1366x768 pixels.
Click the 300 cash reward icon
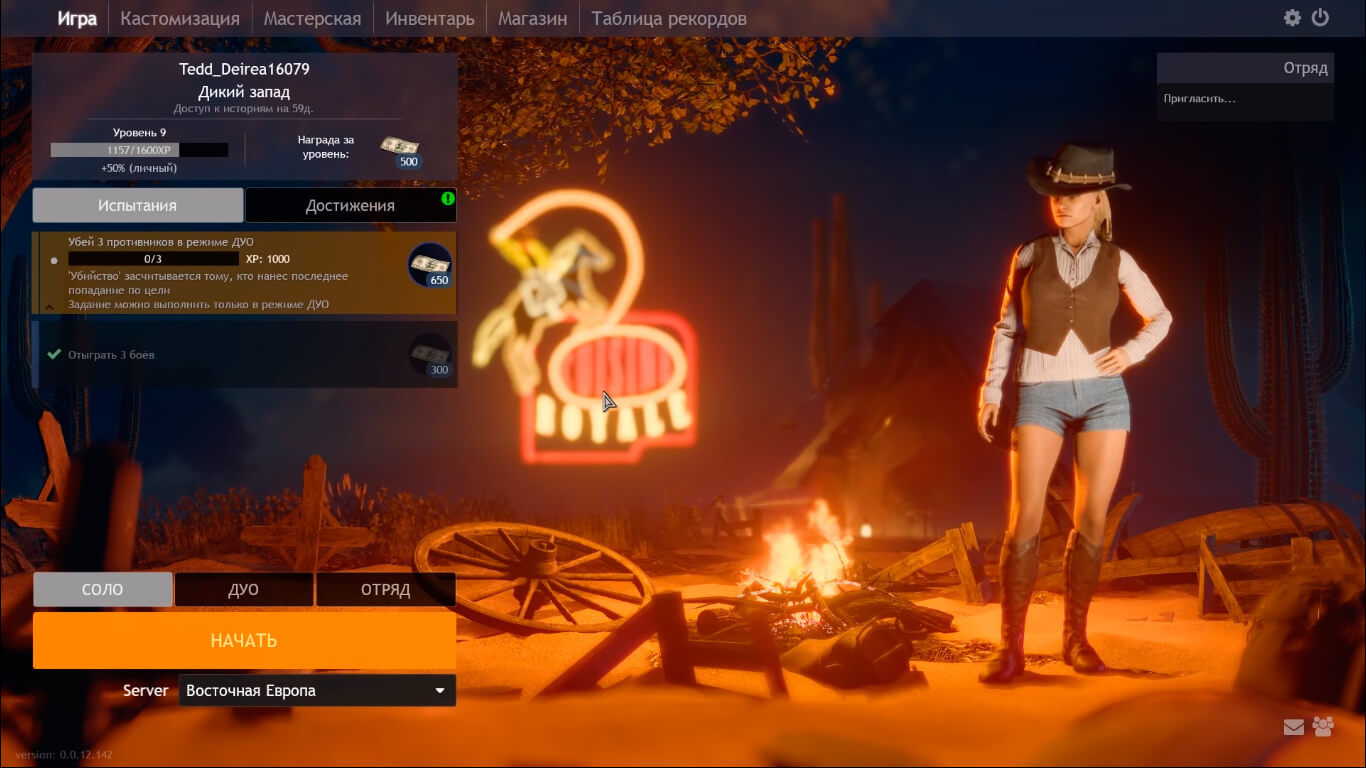click(430, 355)
